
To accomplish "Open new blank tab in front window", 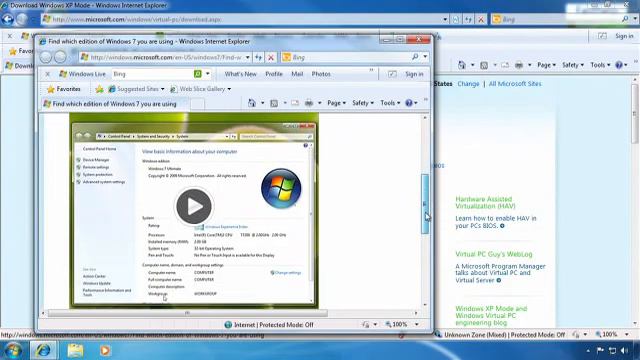I will pyautogui.click(x=197, y=104).
